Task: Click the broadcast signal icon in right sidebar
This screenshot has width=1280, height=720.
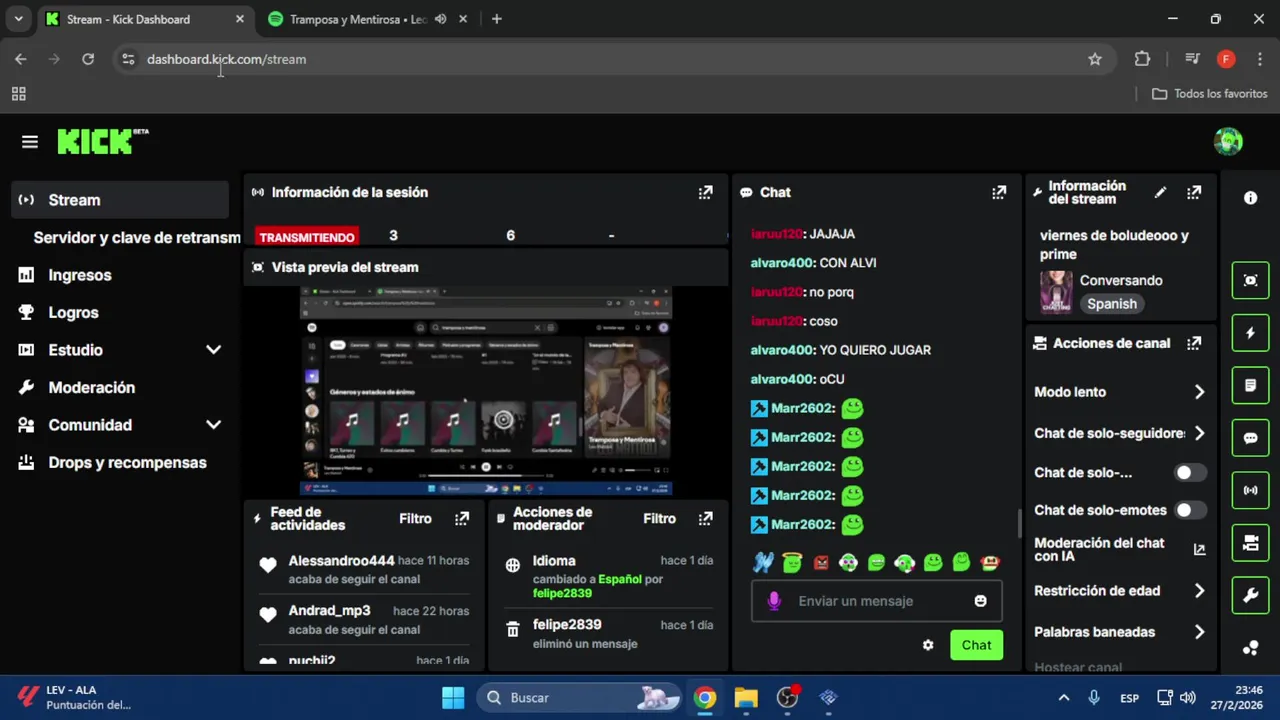Action: [1250, 491]
